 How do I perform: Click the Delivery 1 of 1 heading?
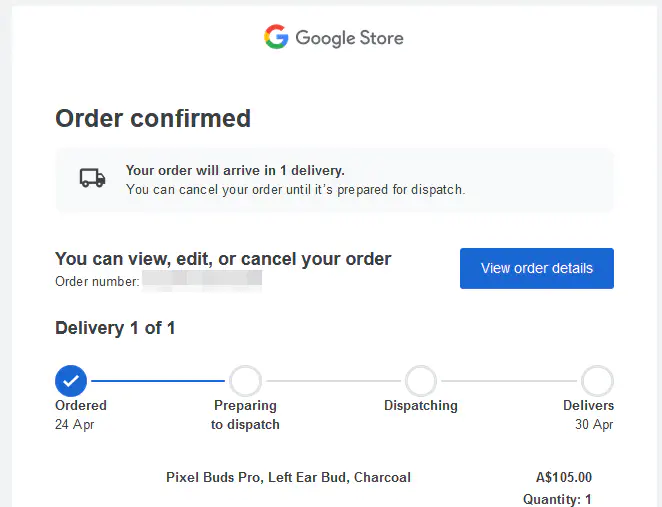point(115,328)
